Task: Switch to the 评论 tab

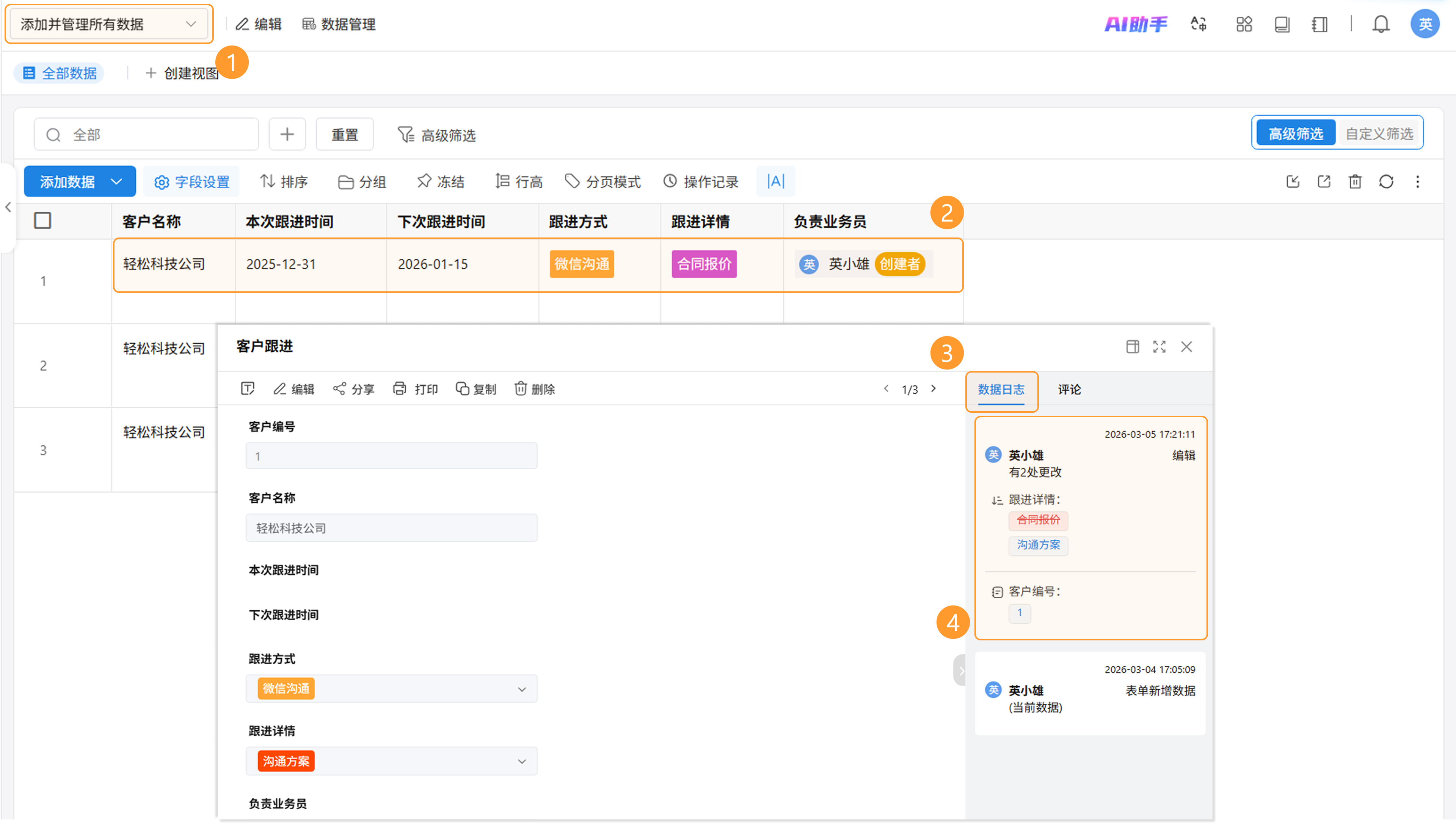Action: click(1068, 389)
